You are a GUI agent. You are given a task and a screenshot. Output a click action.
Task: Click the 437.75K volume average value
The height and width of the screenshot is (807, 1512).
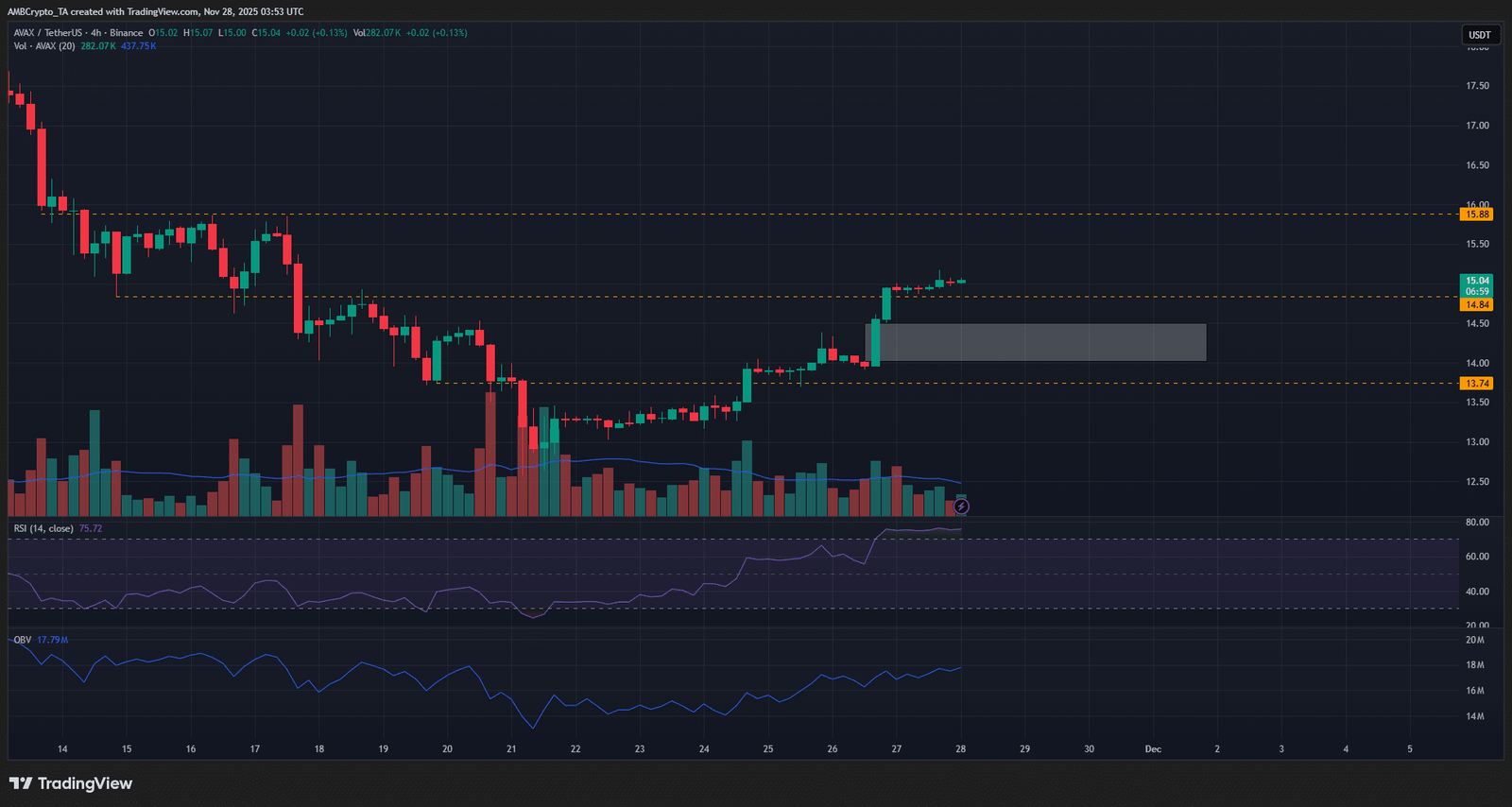tap(139, 46)
